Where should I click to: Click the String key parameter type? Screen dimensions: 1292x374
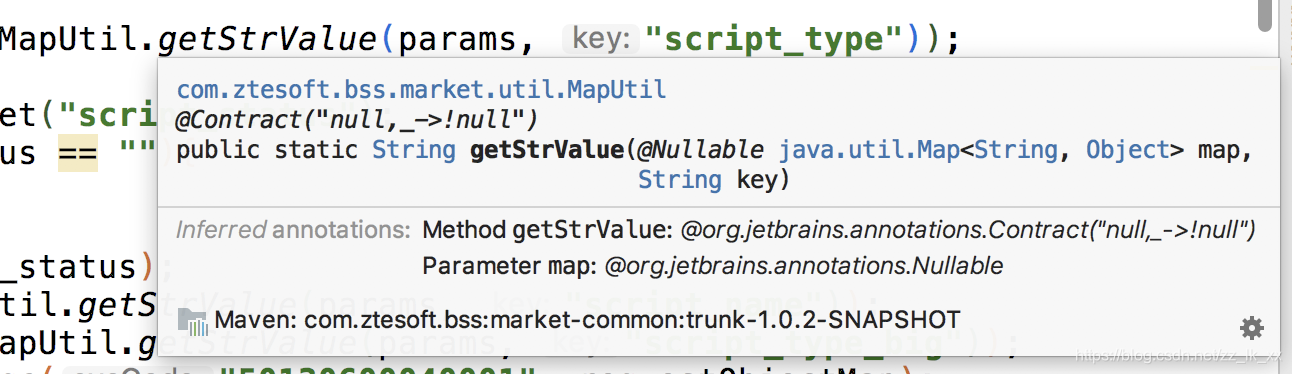click(680, 180)
